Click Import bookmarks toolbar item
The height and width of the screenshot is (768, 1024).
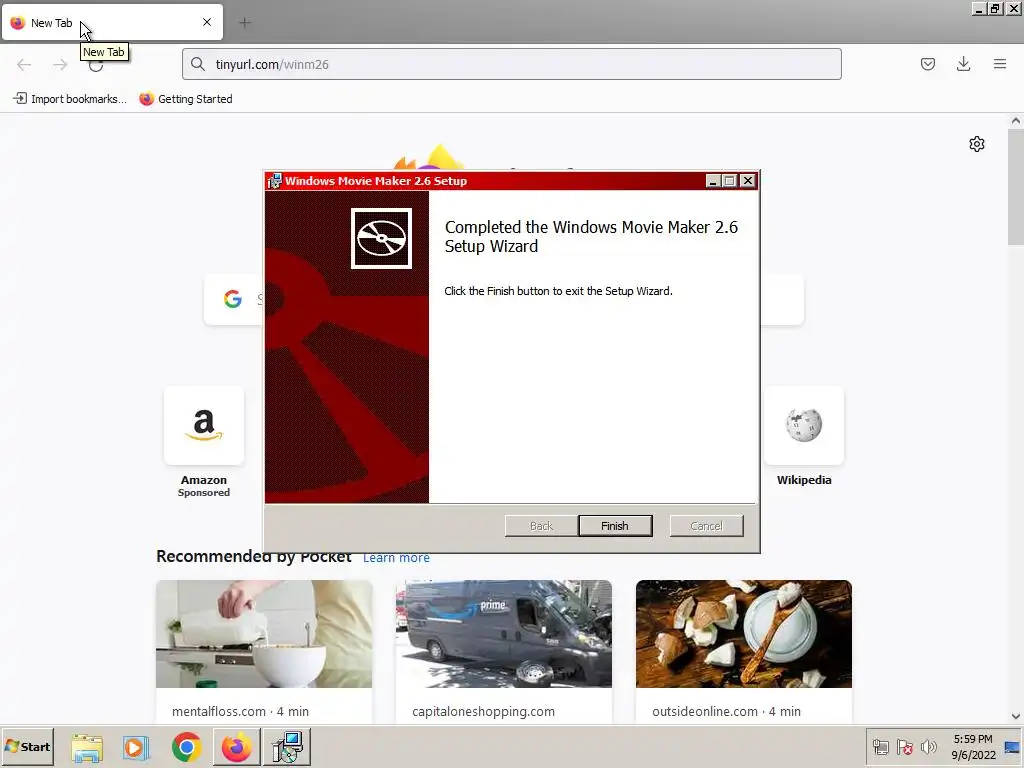pyautogui.click(x=70, y=99)
